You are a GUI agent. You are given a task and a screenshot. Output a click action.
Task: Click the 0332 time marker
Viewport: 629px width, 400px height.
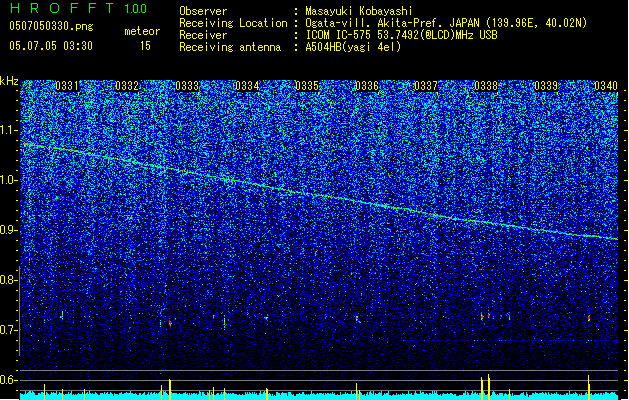(127, 86)
